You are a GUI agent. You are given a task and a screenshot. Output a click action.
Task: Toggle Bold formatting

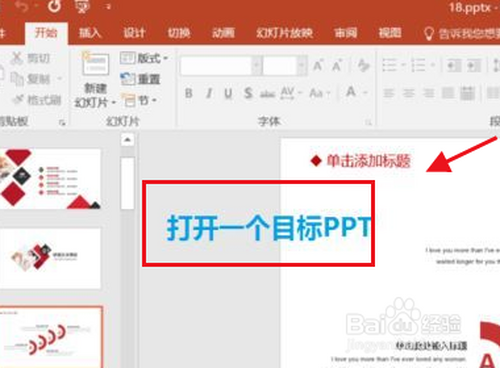point(189,93)
